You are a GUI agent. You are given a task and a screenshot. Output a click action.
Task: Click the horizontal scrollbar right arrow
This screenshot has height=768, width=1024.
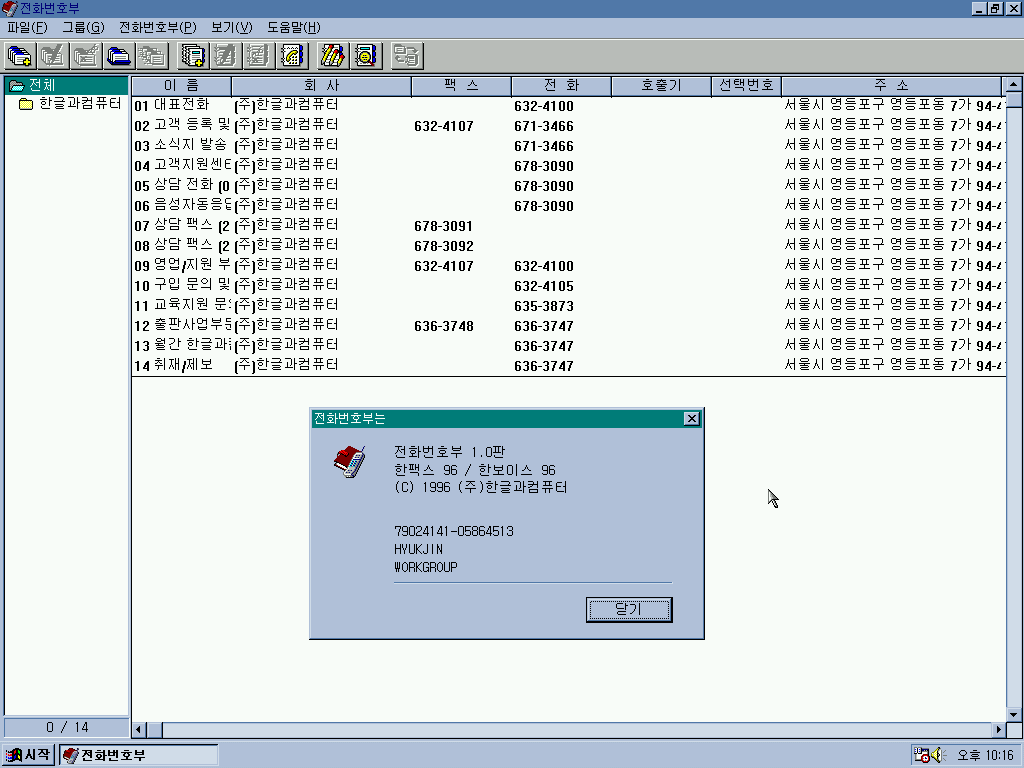coord(999,729)
